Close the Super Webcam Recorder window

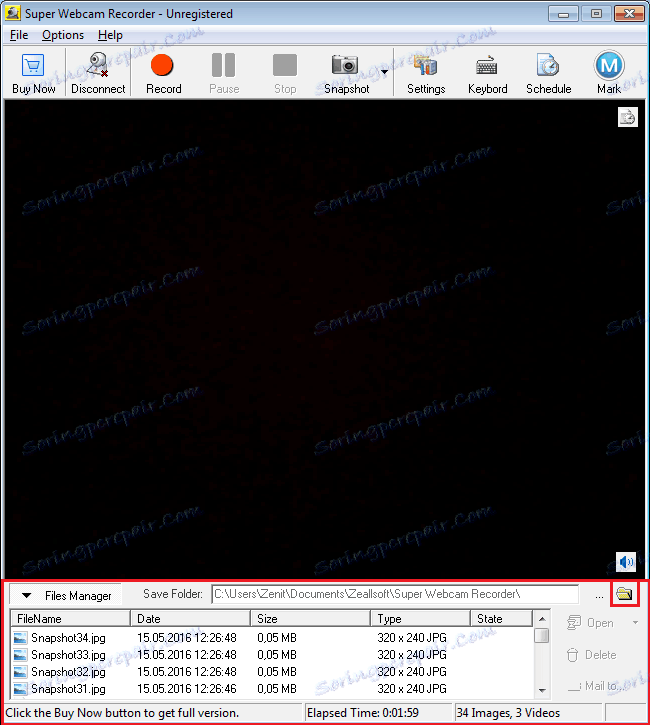(629, 14)
